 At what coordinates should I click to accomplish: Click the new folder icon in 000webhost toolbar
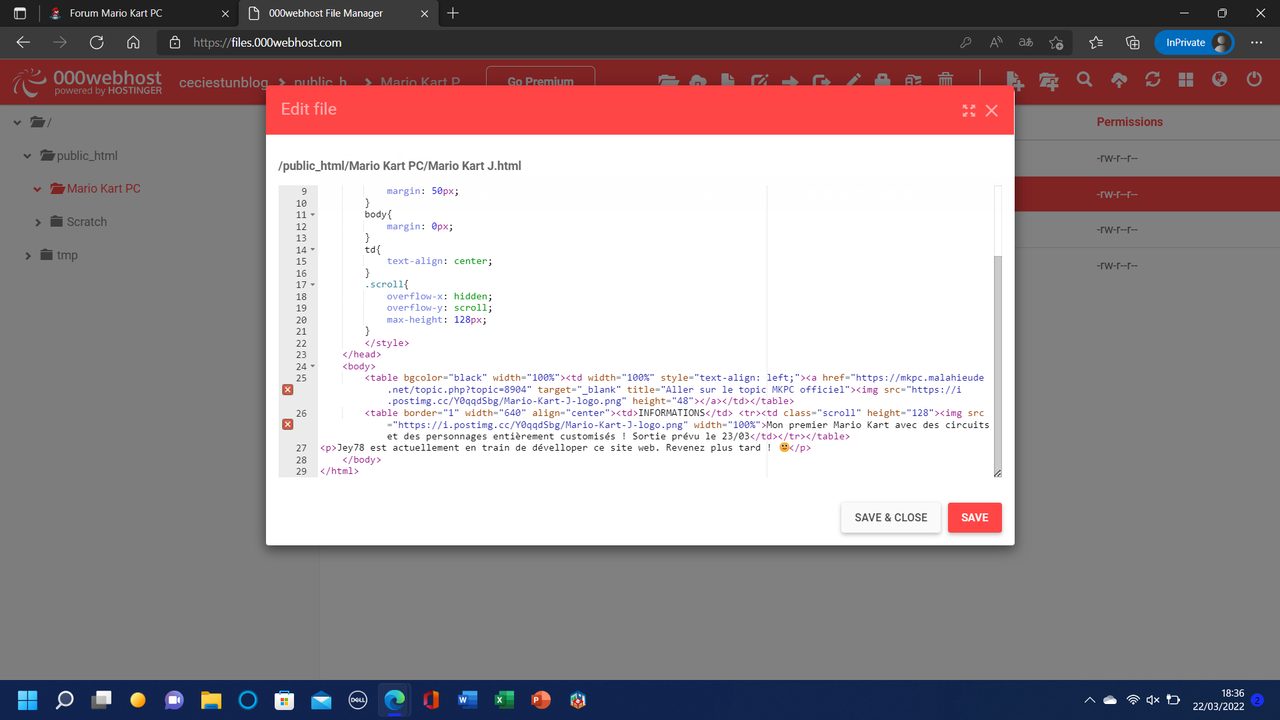click(1049, 81)
